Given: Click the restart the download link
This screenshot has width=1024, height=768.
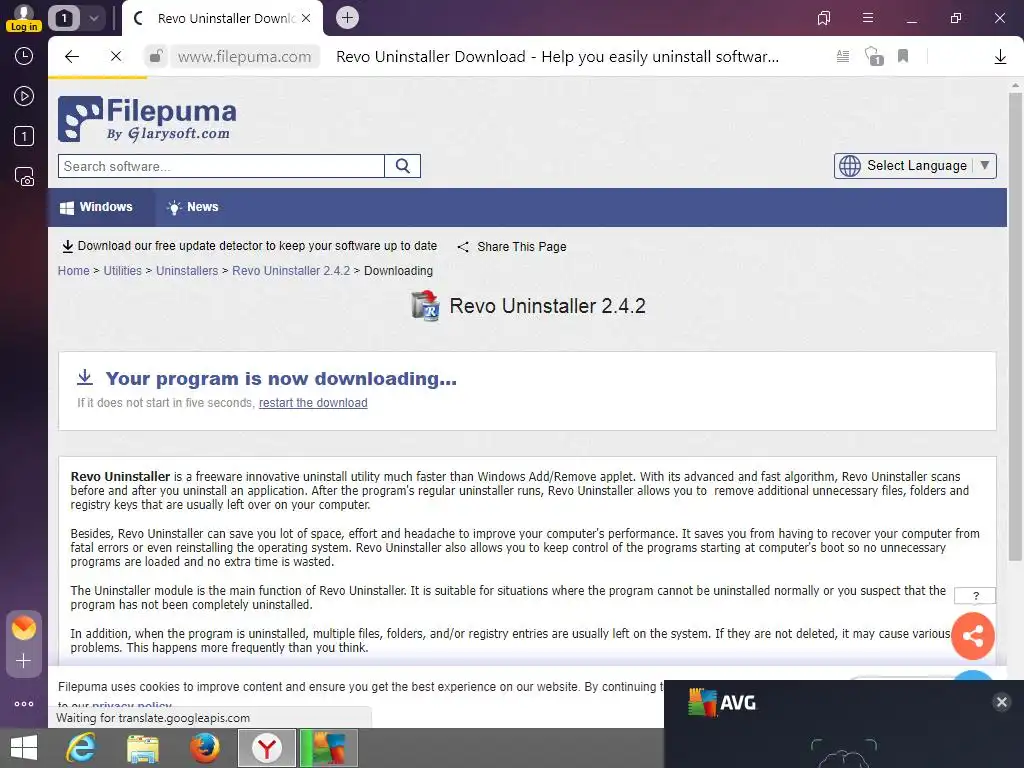Looking at the screenshot, I should tap(313, 403).
